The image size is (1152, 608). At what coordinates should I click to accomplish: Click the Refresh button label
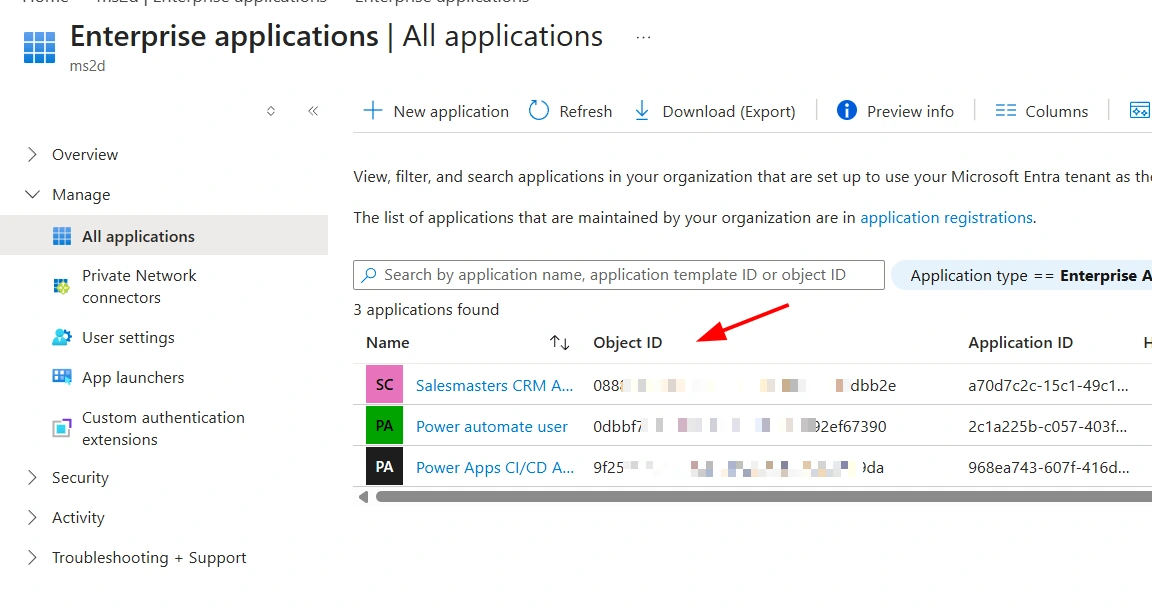point(586,111)
